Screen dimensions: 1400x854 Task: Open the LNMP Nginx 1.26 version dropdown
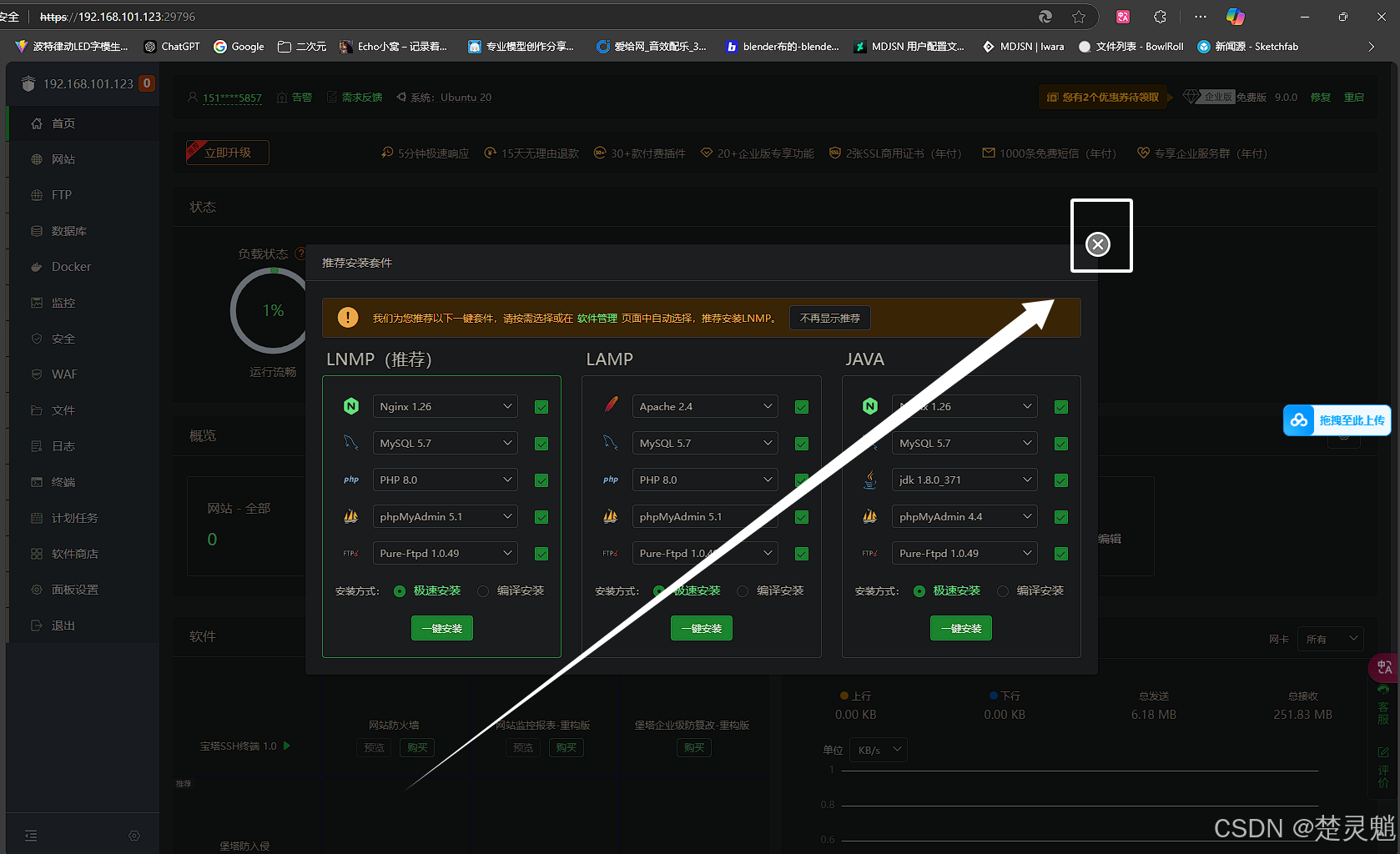[446, 406]
